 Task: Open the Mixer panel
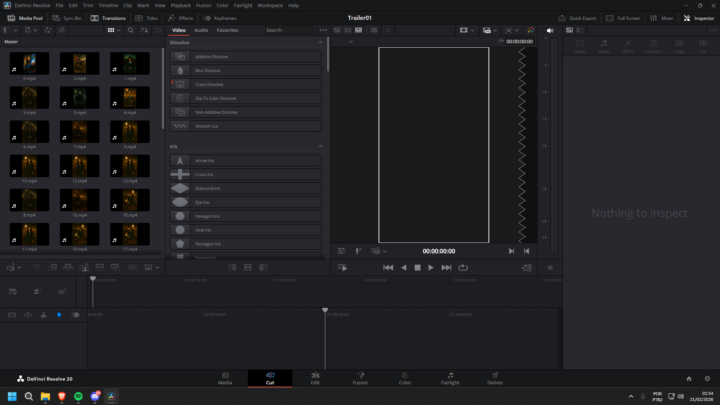click(x=663, y=18)
